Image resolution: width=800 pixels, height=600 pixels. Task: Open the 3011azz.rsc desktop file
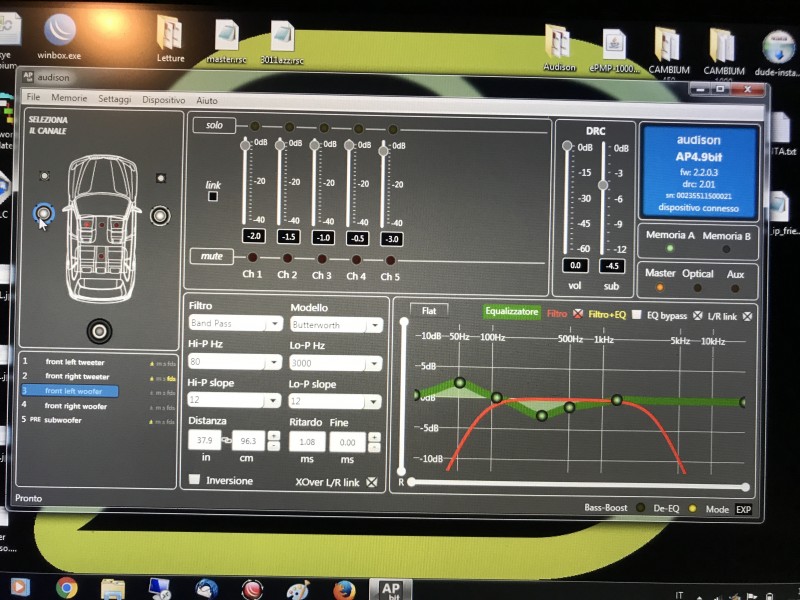(x=282, y=42)
